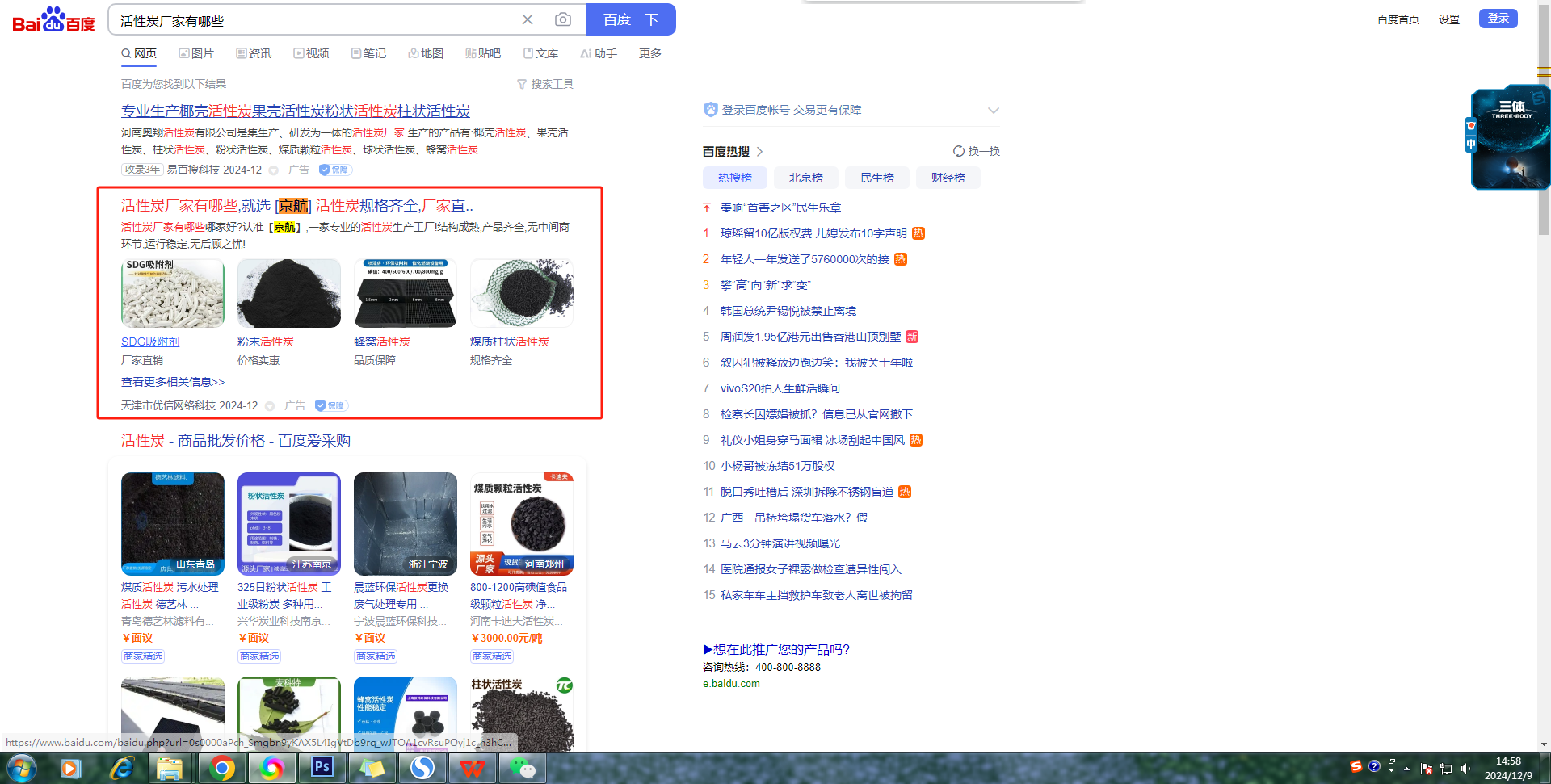Select the 热搜榜 tab
Viewport: 1551px width, 784px height.
click(x=735, y=178)
